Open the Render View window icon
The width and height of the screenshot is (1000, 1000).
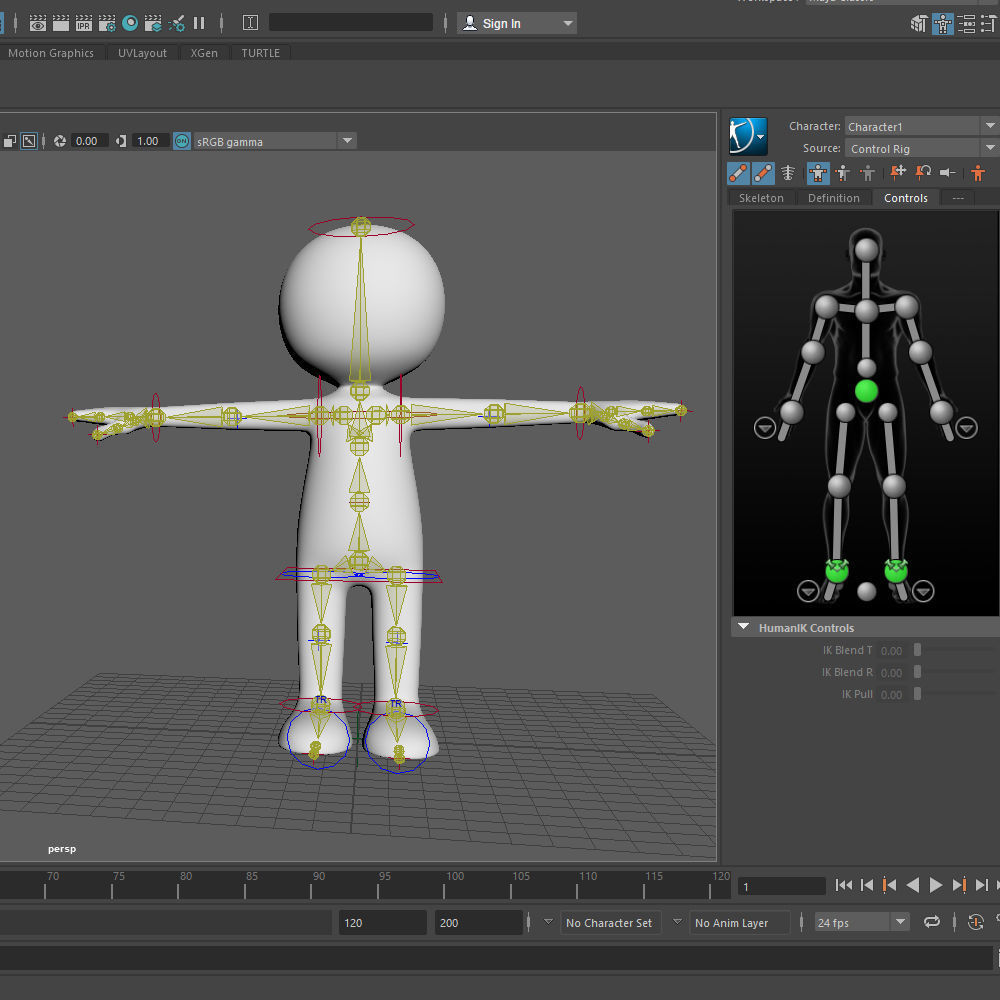[38, 24]
